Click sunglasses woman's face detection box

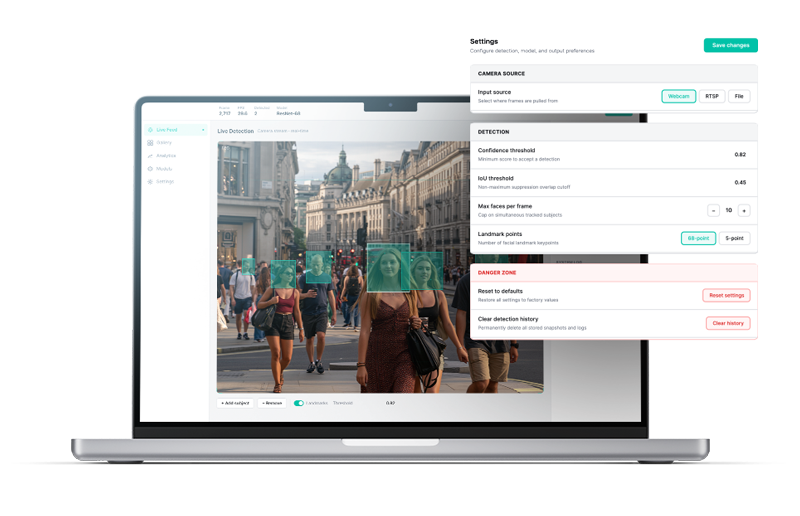[283, 275]
